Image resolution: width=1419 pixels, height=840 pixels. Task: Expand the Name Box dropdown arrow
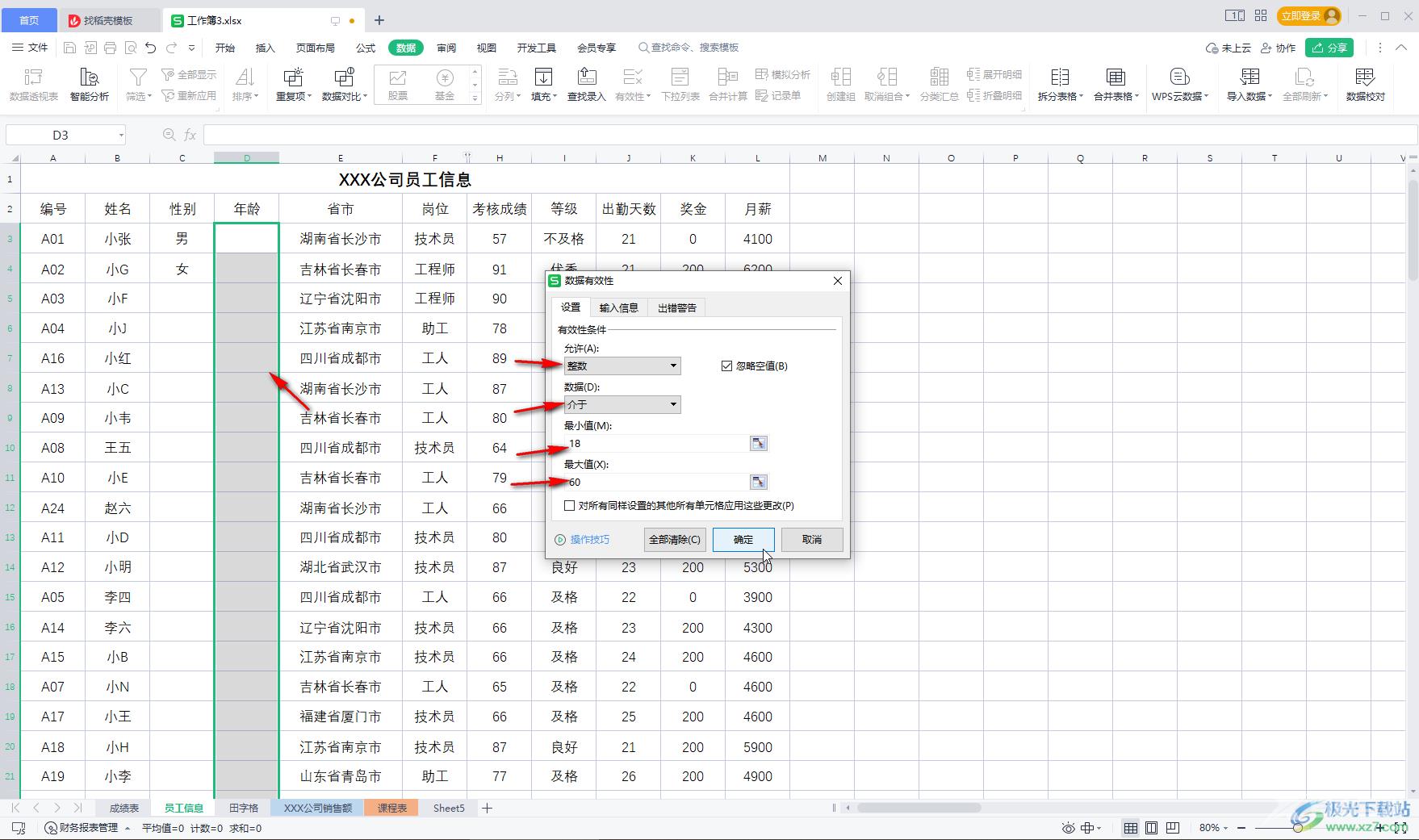click(121, 135)
